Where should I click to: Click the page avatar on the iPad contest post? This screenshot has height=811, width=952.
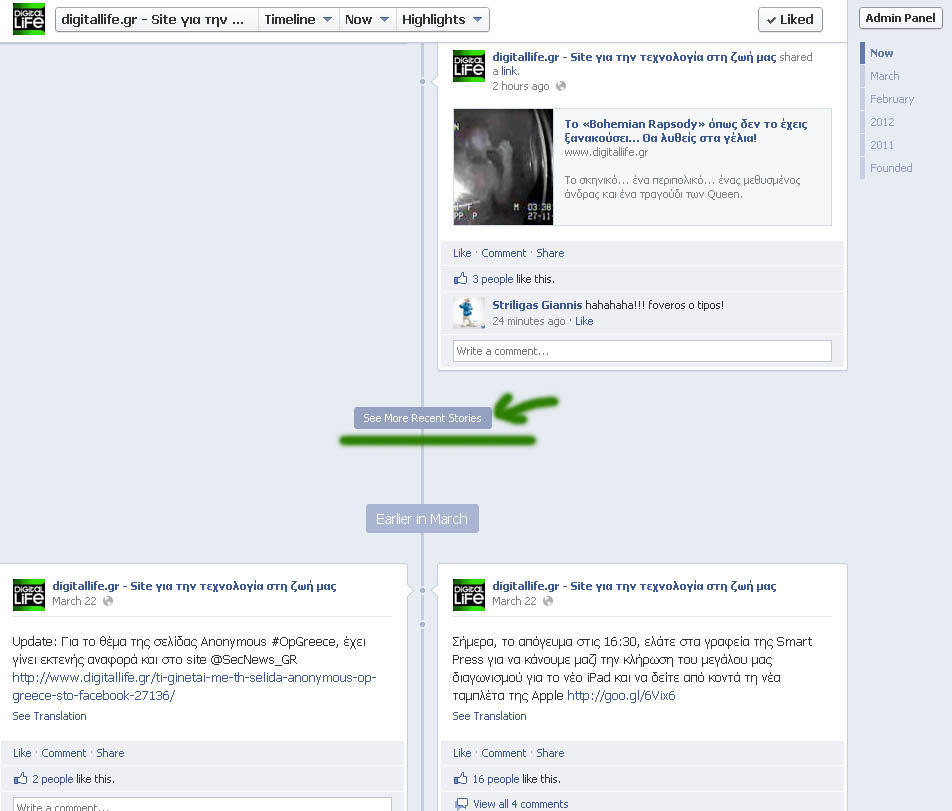469,595
